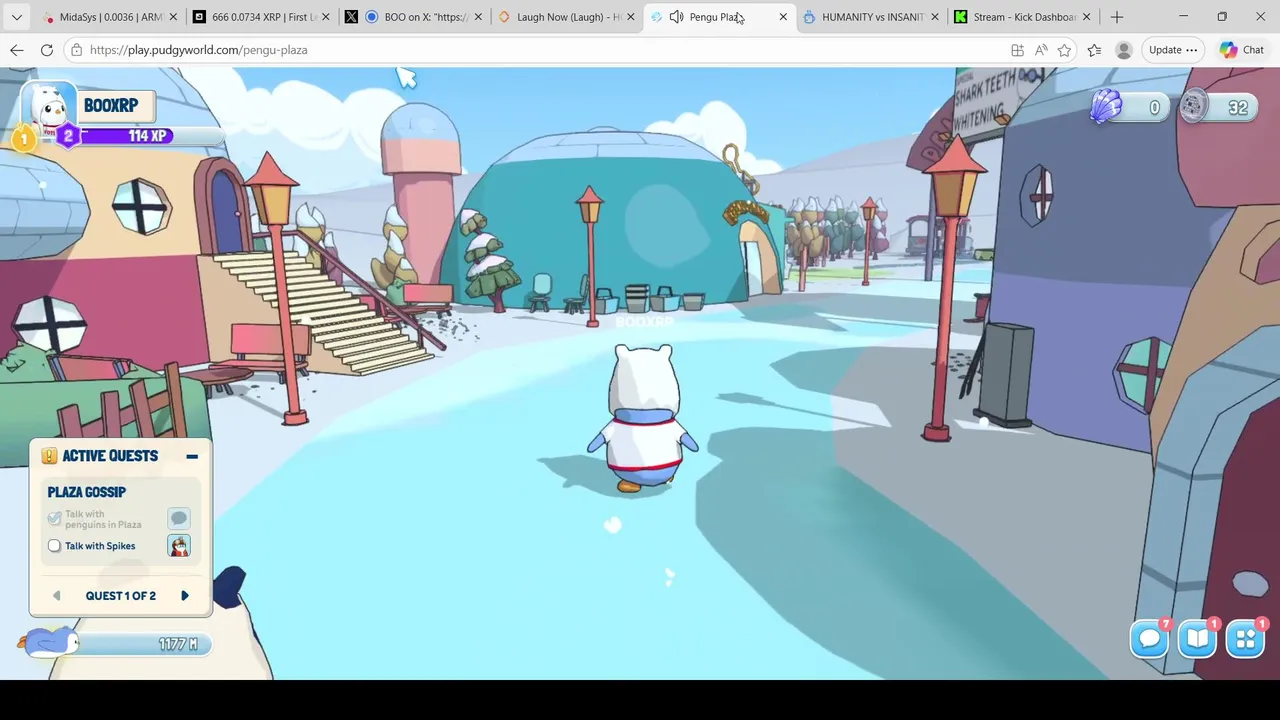The width and height of the screenshot is (1280, 720).
Task: Open the split screen icon in address bar
Action: (1017, 50)
